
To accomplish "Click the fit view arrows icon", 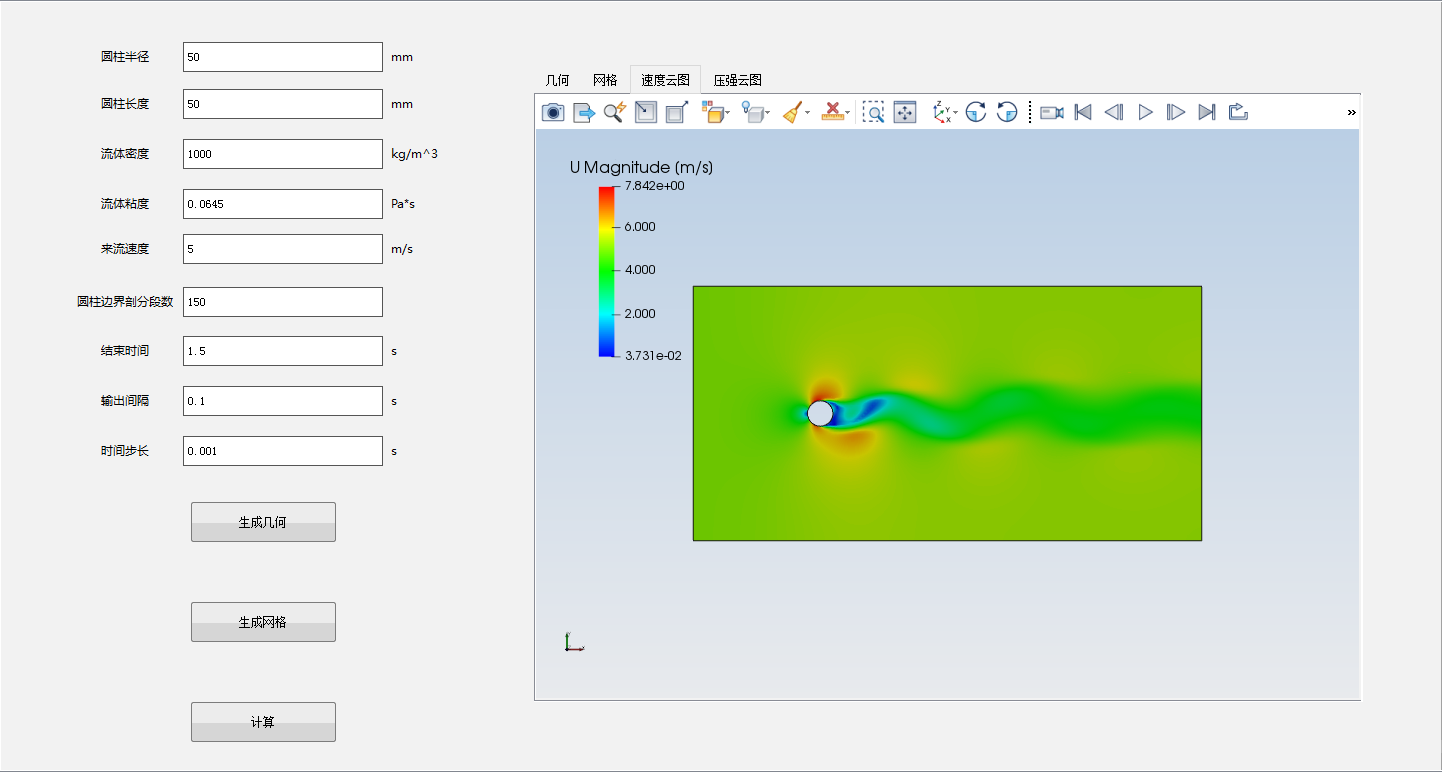I will 905,112.
